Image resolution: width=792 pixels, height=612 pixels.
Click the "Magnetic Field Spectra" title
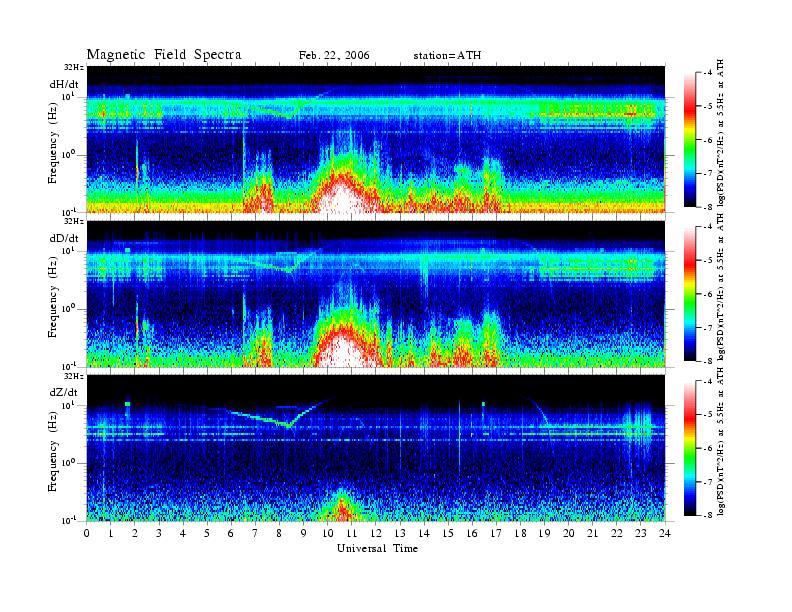(x=164, y=55)
